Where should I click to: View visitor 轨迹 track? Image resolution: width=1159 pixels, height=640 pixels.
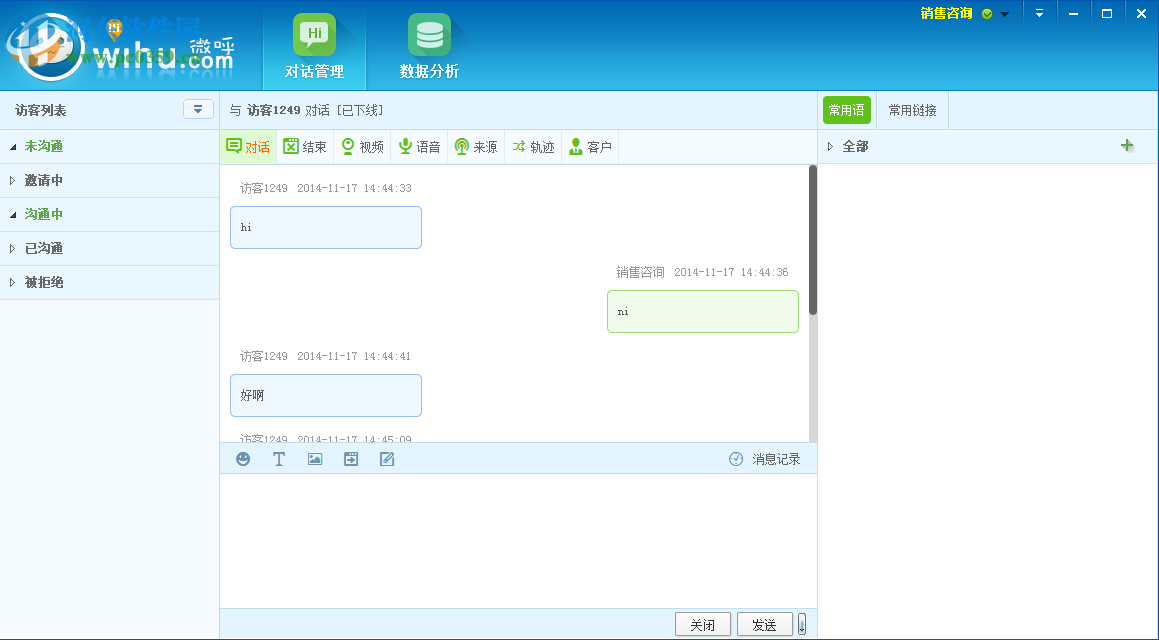(533, 146)
